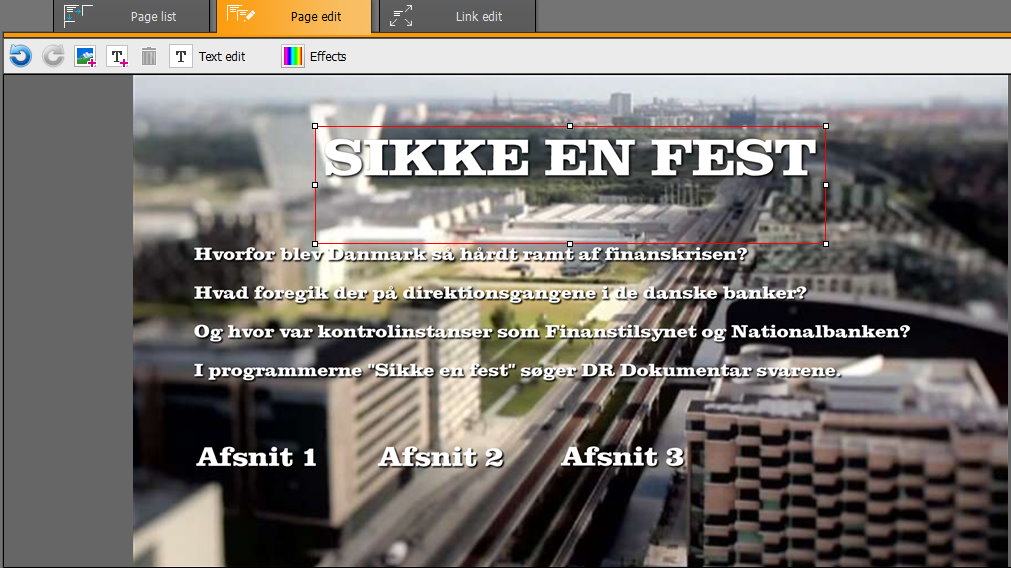This screenshot has width=1011, height=568.
Task: Click the bottom-left selection resize handle
Action: (x=315, y=244)
